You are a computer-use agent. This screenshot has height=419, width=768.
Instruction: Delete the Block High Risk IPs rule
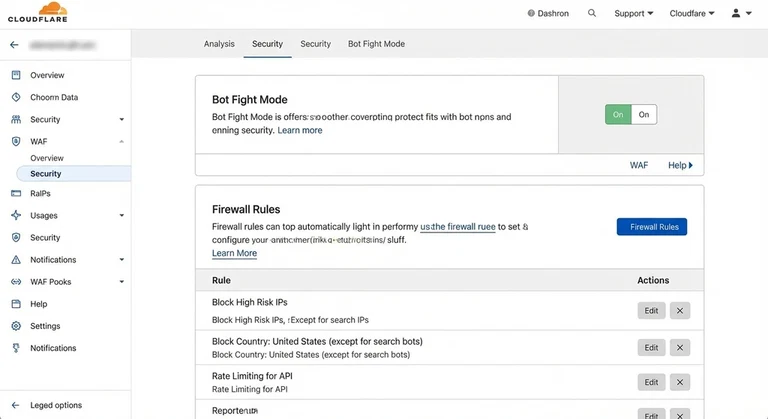click(x=680, y=311)
